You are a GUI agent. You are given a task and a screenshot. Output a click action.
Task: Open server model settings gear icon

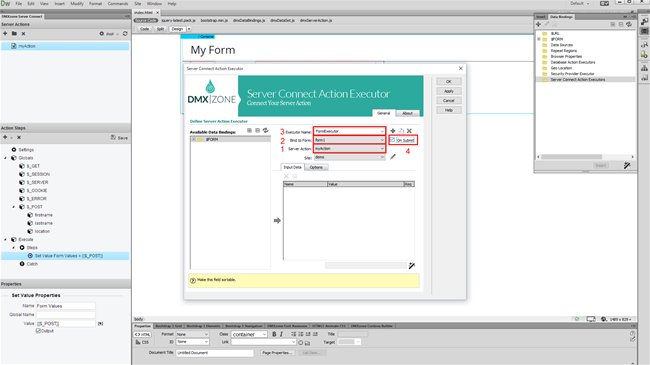pyautogui.click(x=102, y=34)
